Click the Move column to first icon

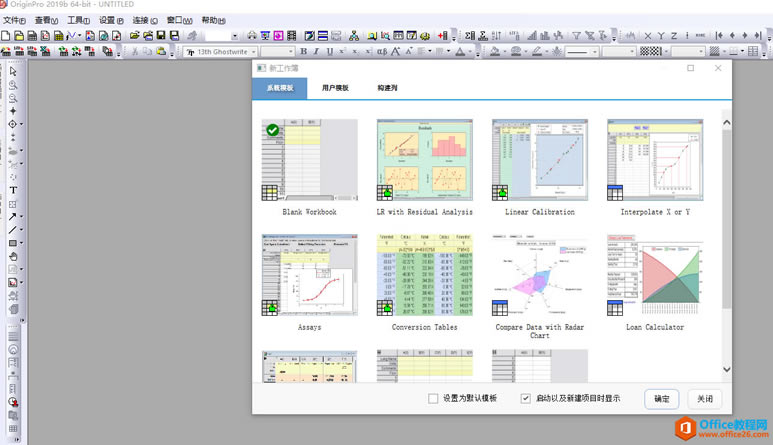(719, 35)
